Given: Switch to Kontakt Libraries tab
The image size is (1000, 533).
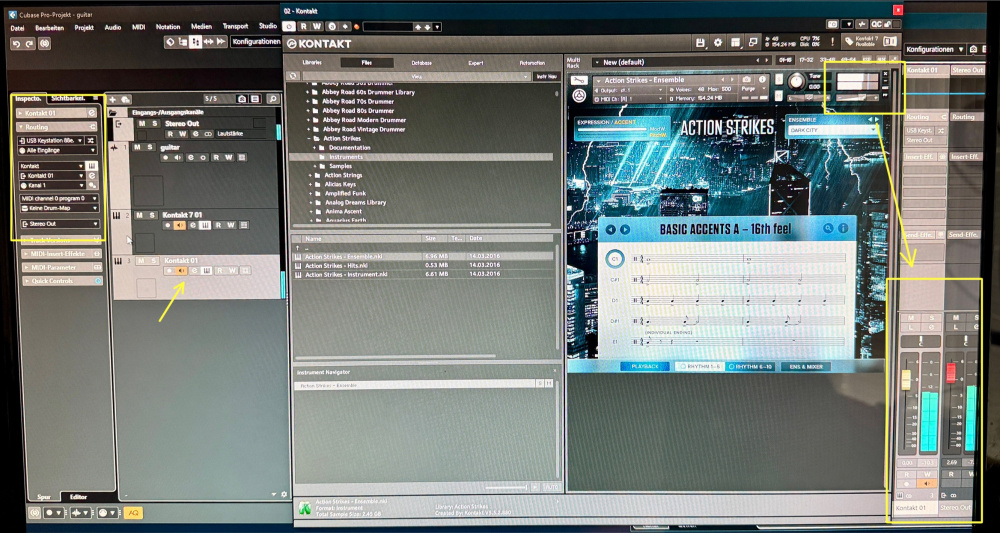Looking at the screenshot, I should pos(312,63).
